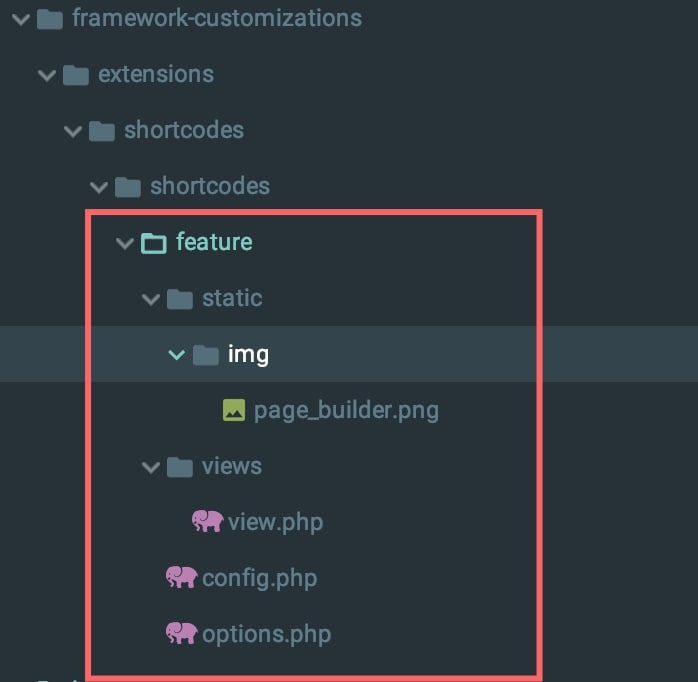698x682 pixels.
Task: Click the view.php elephant icon
Action: click(x=207, y=521)
